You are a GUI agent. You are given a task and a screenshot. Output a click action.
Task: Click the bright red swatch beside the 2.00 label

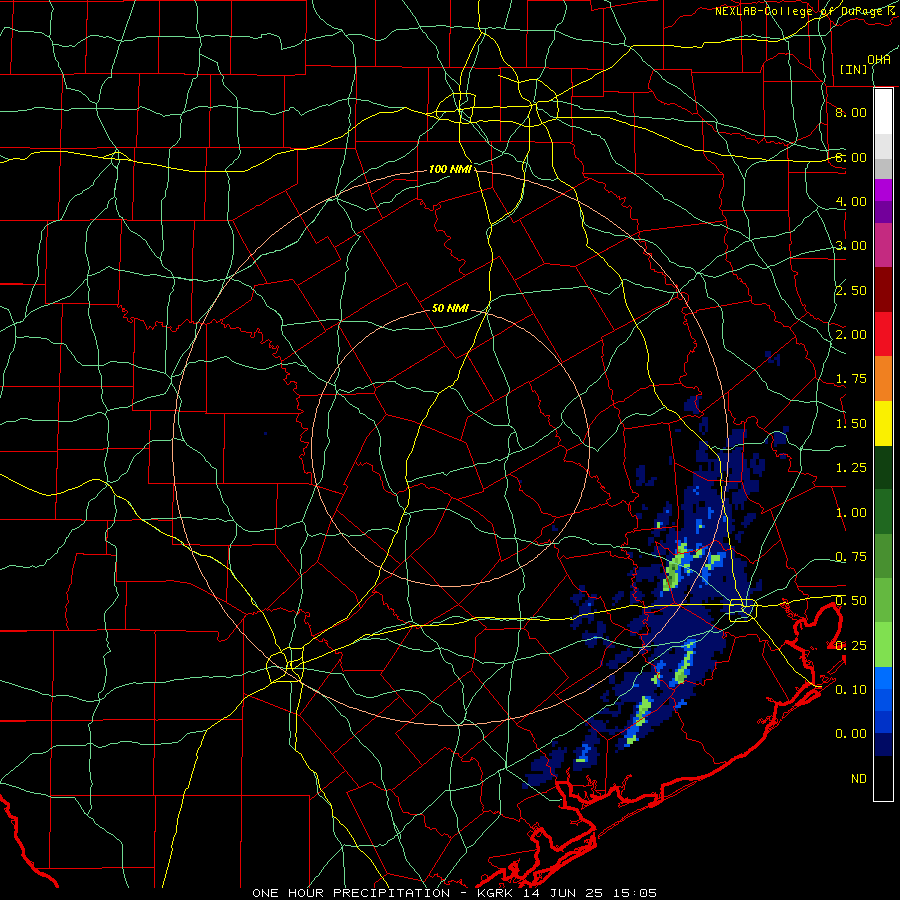[x=883, y=334]
